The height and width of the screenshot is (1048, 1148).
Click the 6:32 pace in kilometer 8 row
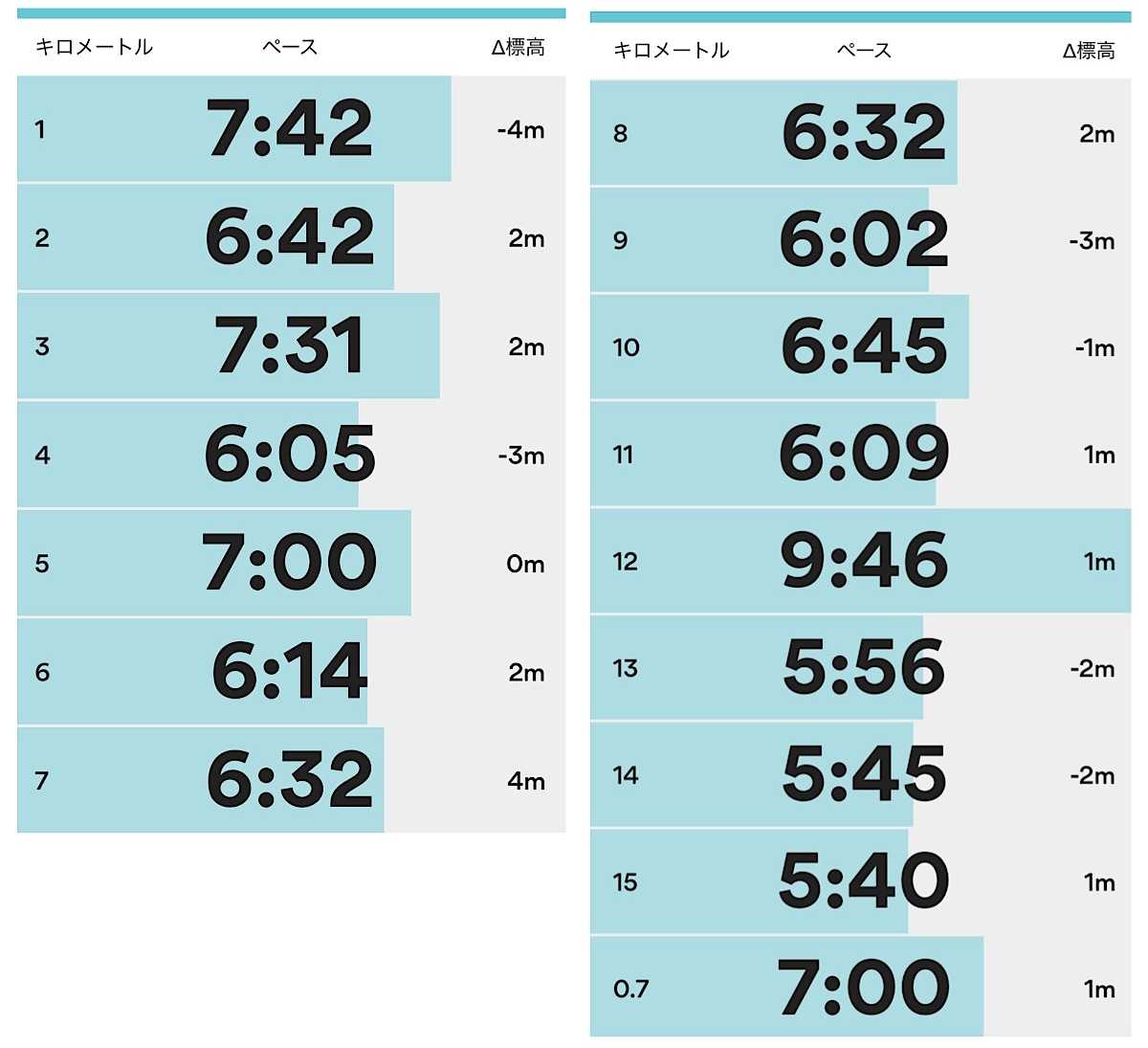point(863,133)
